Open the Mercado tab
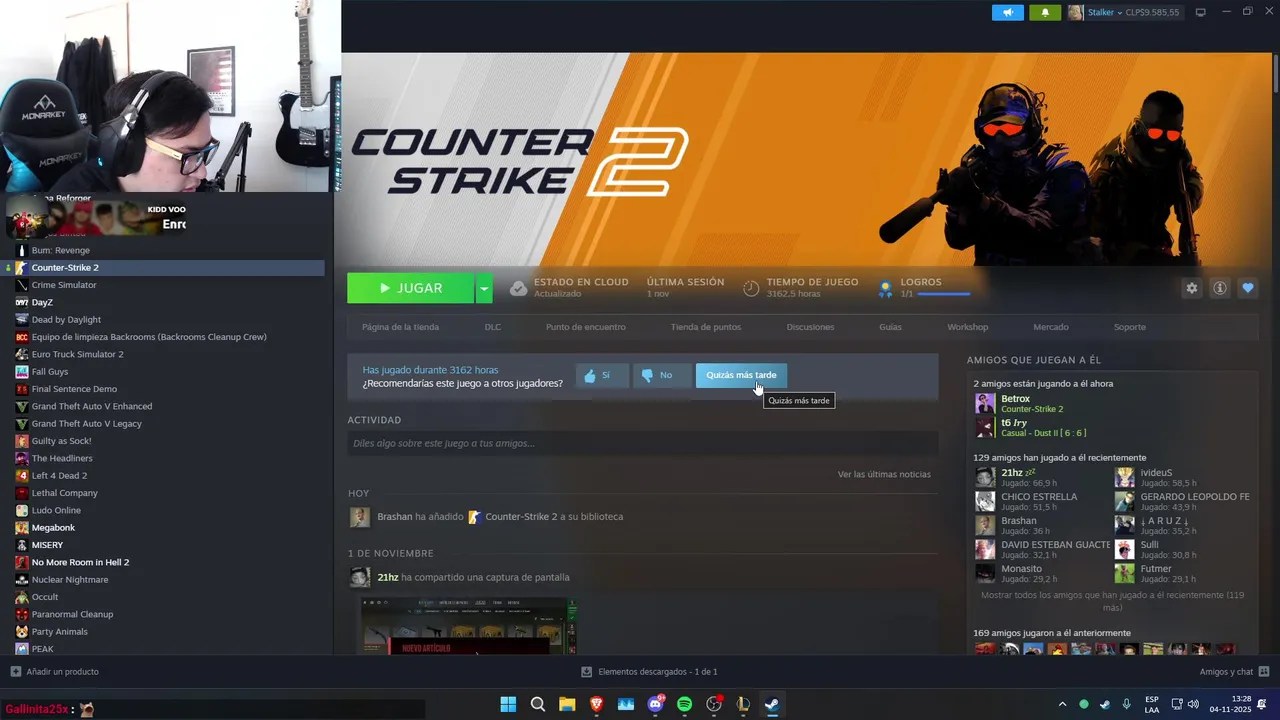 (x=1051, y=327)
